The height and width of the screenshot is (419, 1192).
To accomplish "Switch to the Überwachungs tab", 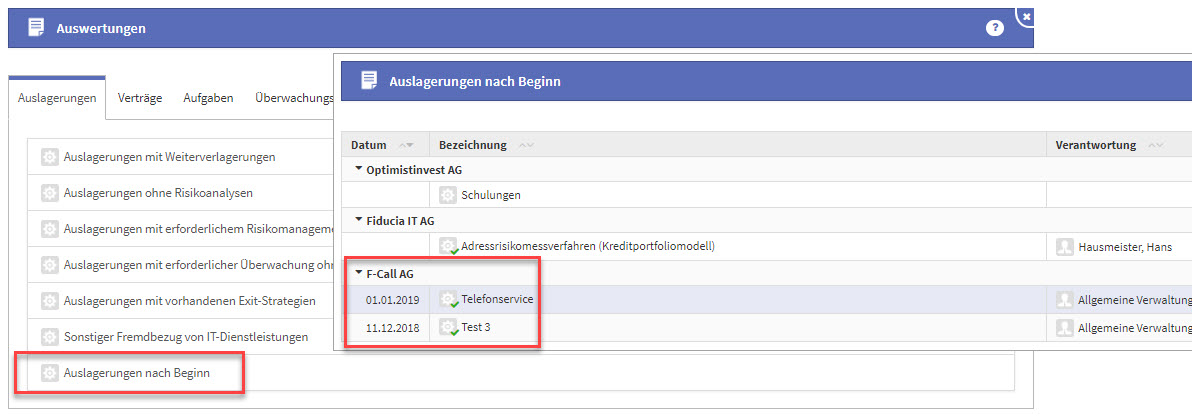I will (x=293, y=98).
